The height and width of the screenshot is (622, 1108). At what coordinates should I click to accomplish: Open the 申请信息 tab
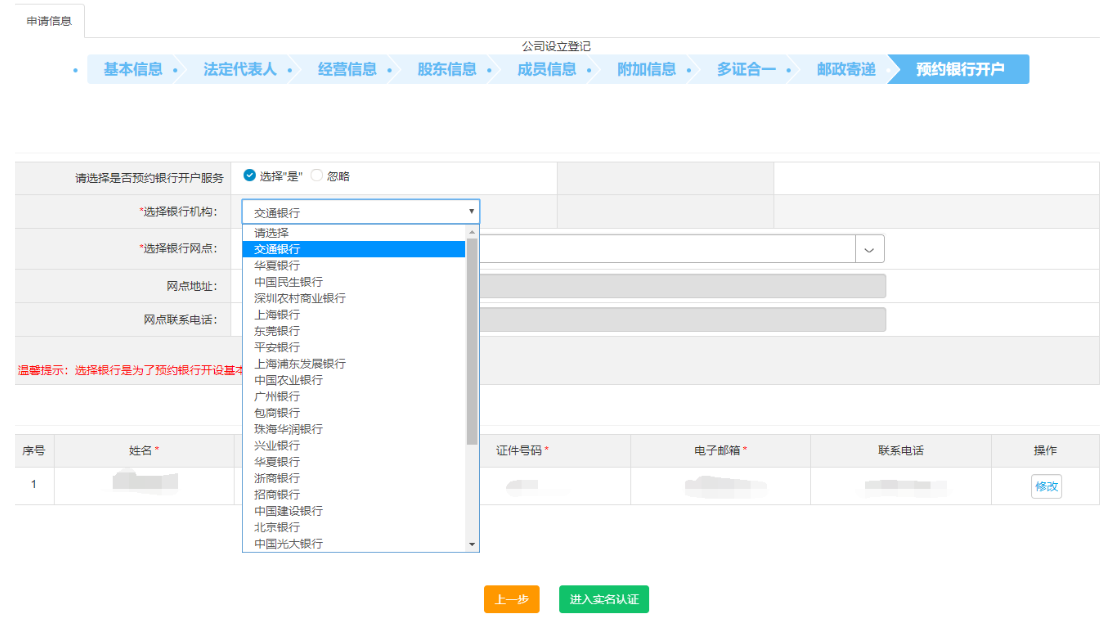[49, 20]
